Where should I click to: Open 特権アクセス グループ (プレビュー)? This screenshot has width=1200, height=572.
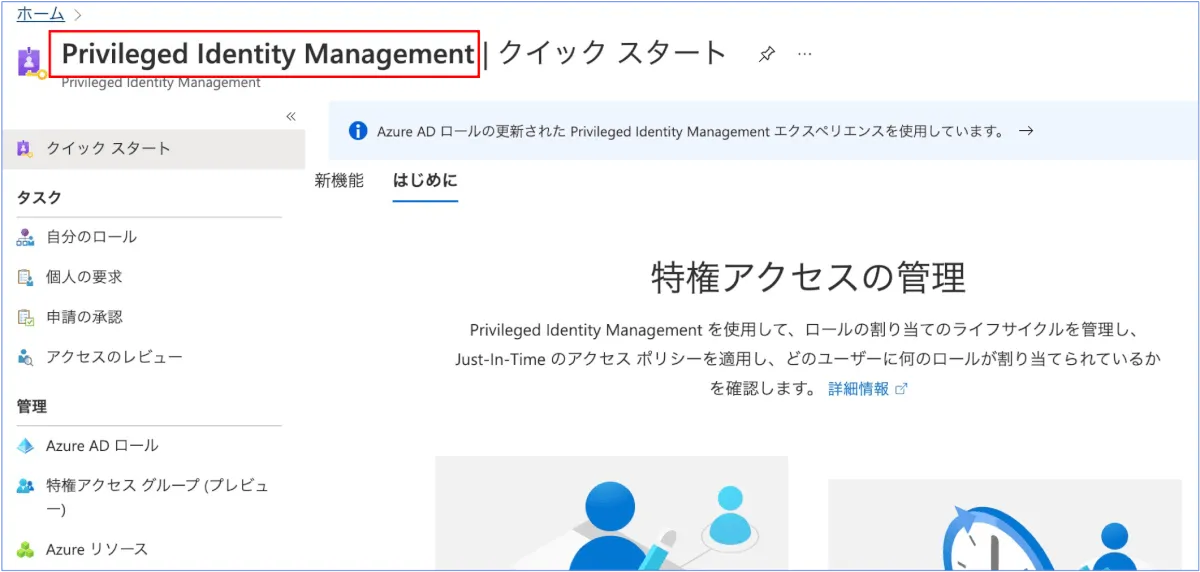[157, 497]
